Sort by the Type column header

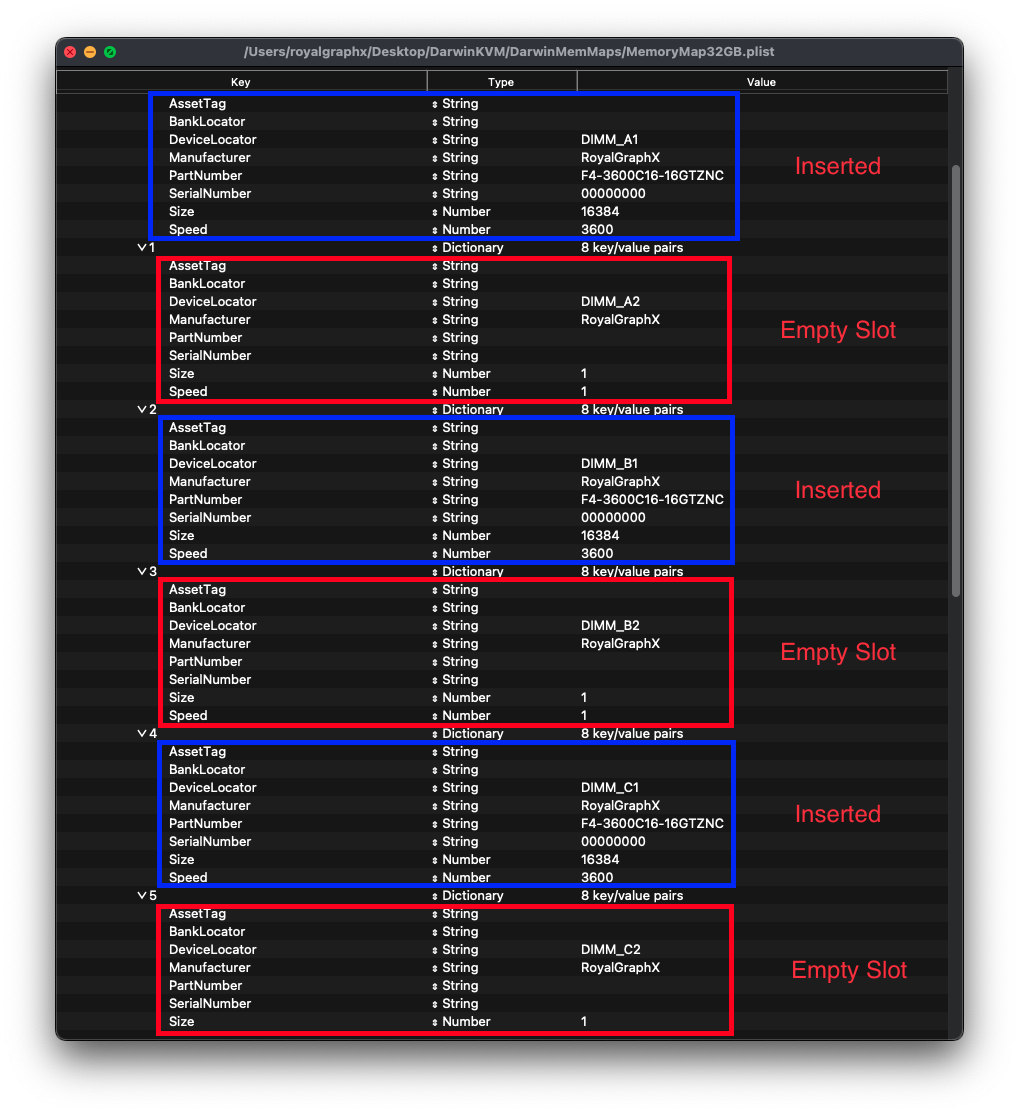(502, 82)
